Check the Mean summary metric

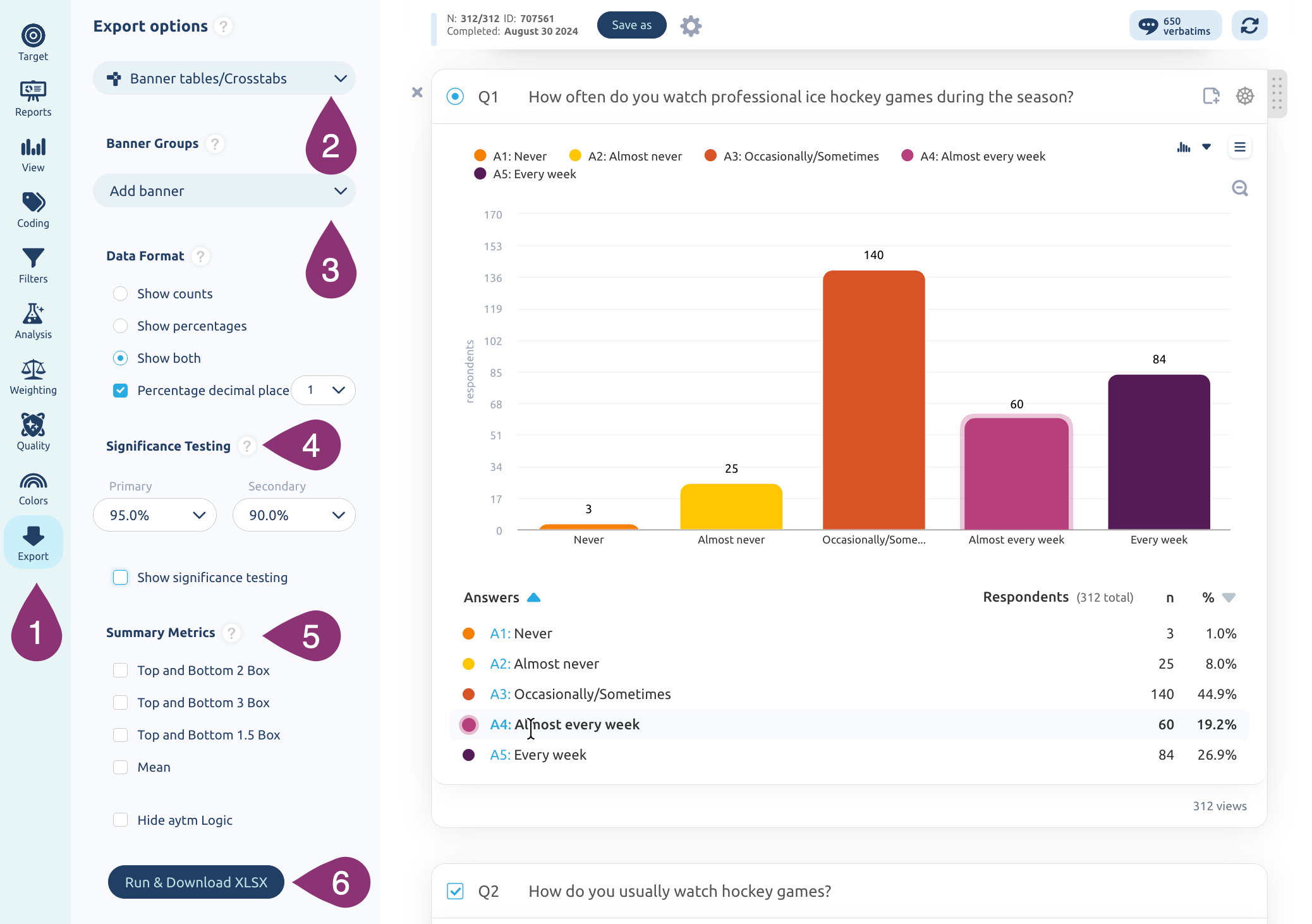(120, 767)
